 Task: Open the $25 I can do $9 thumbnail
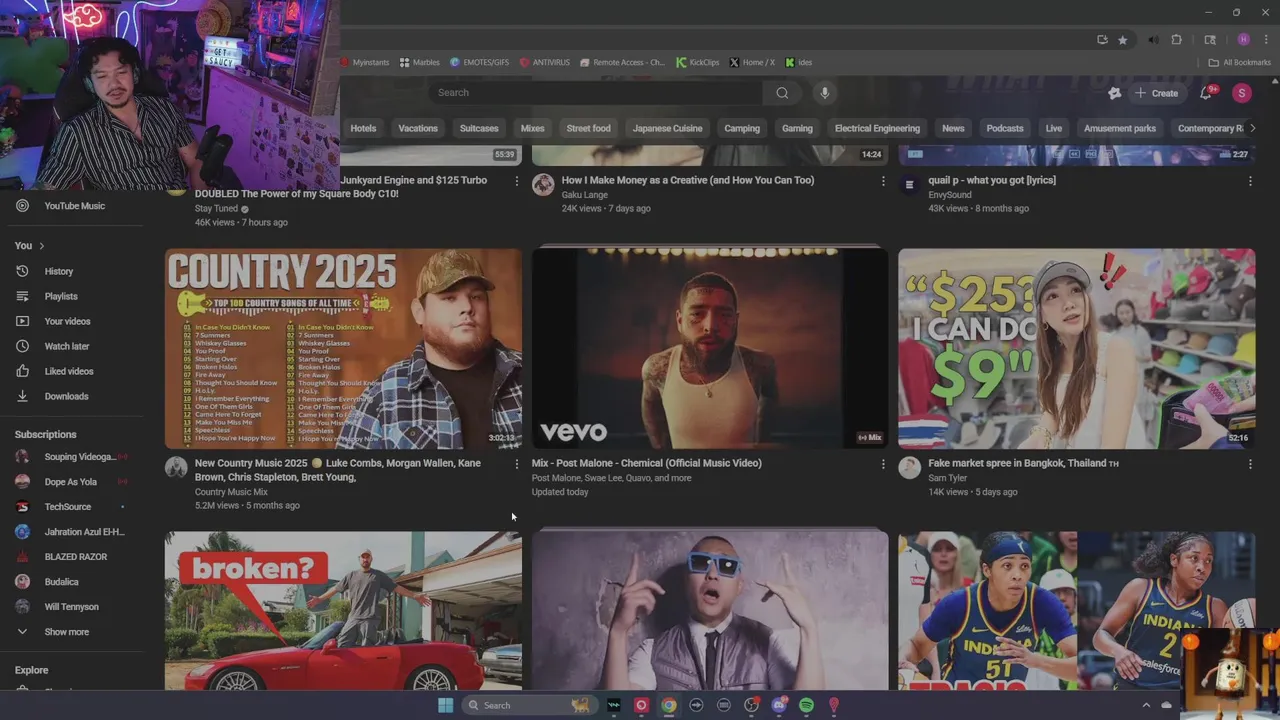[x=1076, y=348]
